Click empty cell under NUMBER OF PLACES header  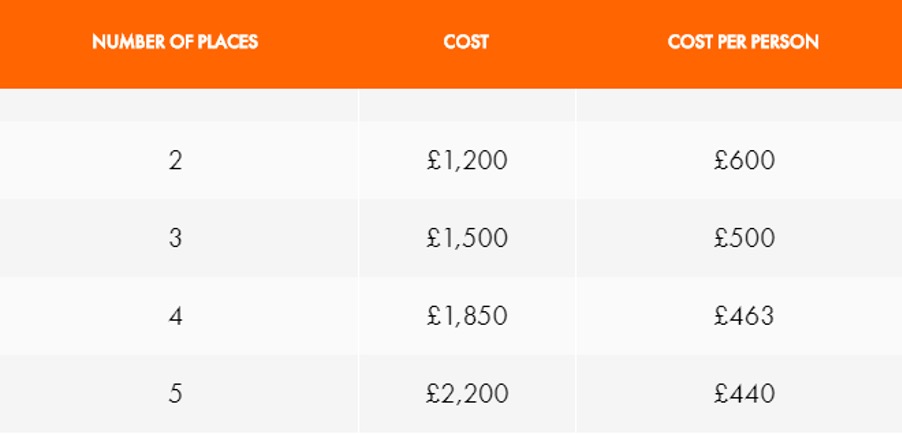(x=178, y=105)
